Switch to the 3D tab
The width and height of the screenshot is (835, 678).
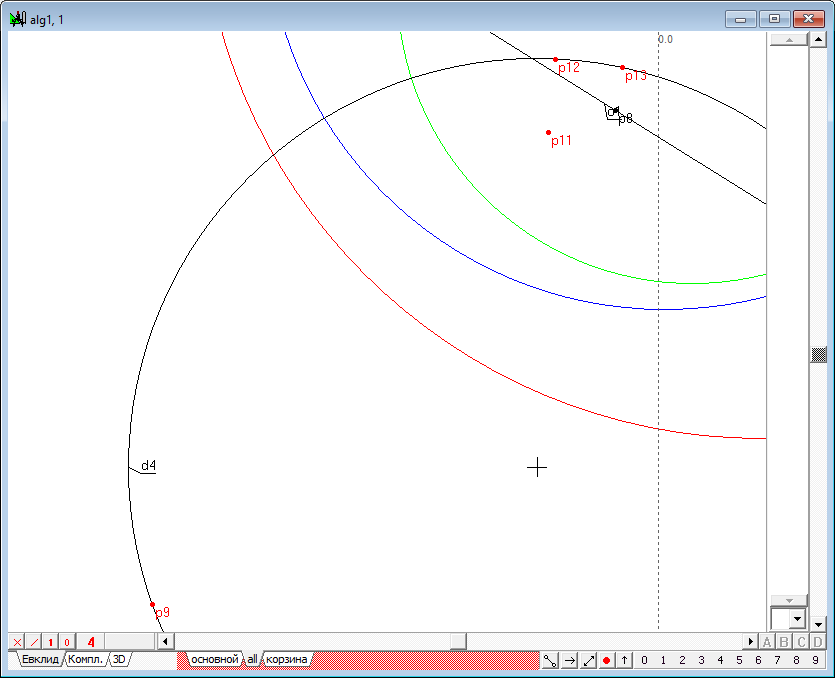click(119, 659)
